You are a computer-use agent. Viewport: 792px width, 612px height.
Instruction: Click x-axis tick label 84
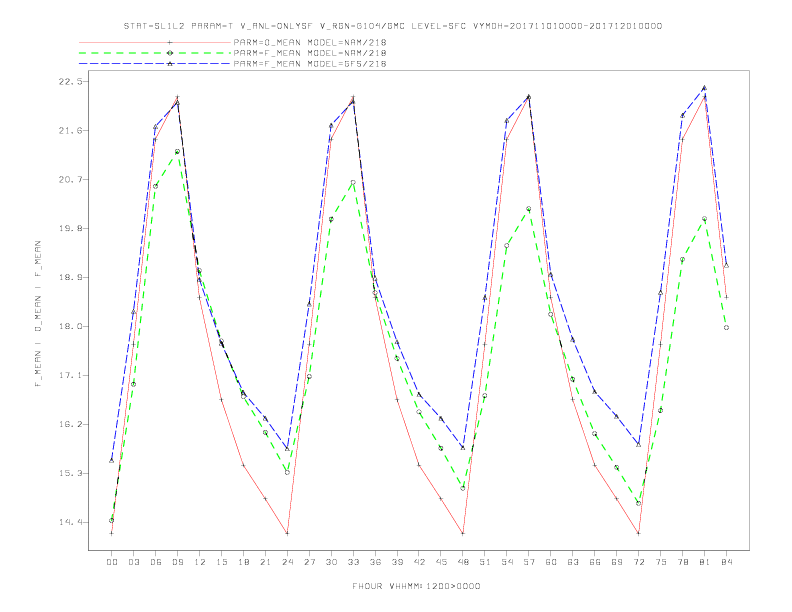(726, 562)
